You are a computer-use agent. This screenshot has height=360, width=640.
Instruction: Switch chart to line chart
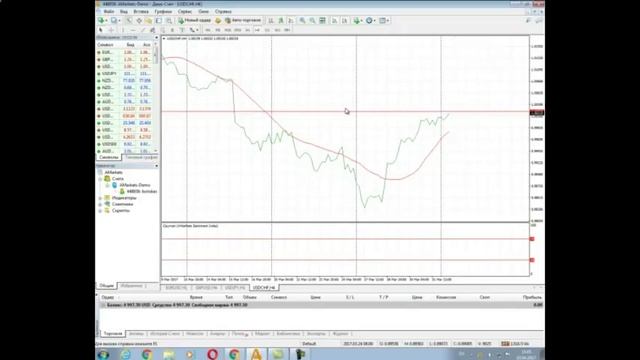[x=291, y=20]
